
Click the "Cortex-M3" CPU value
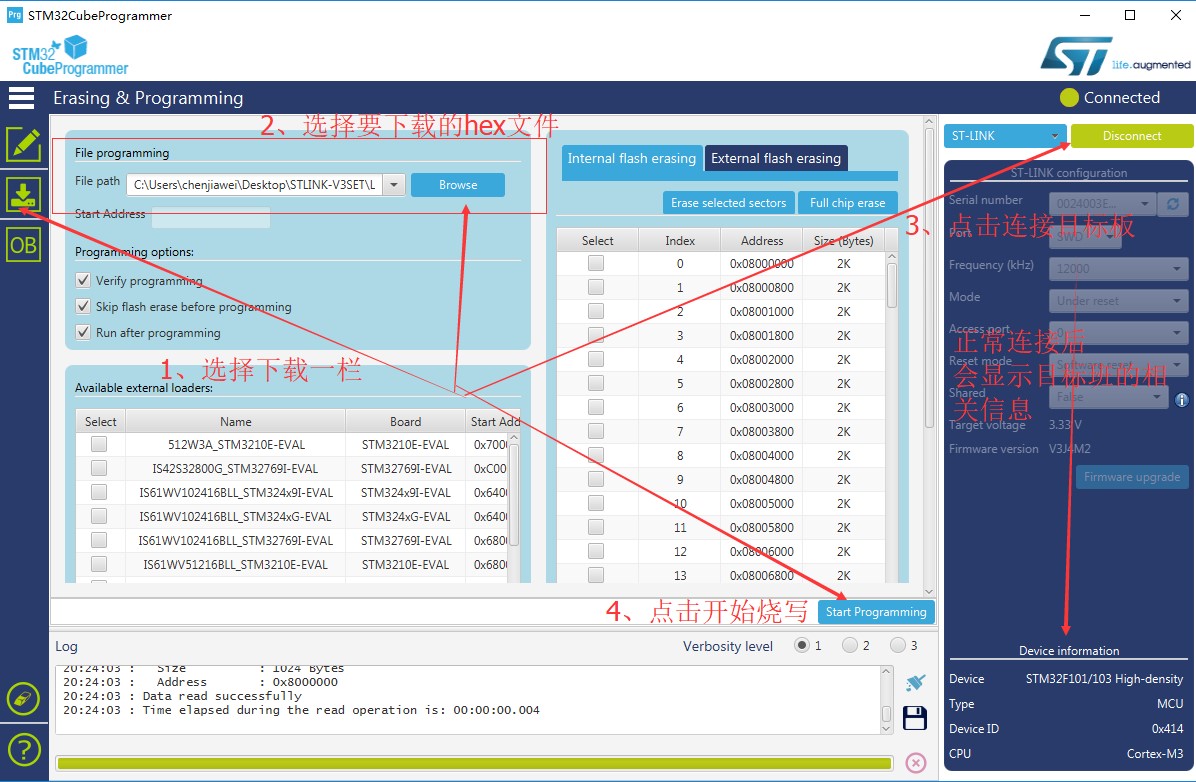1155,753
